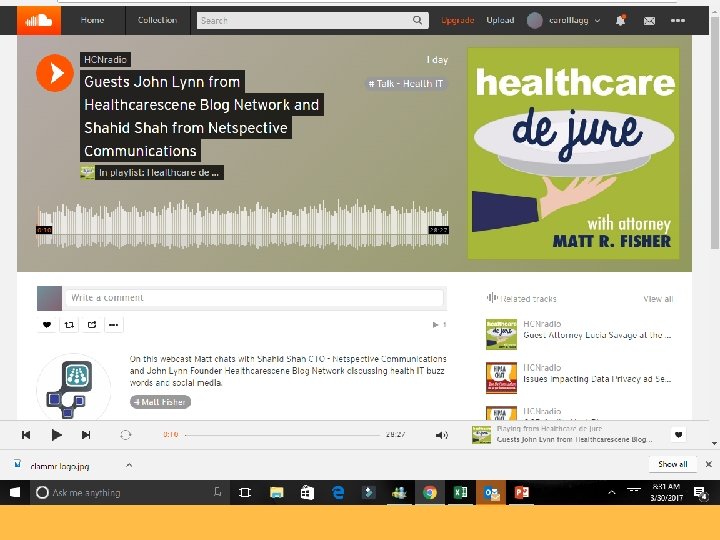Open the Action Center notifications icon
720x540 pixels.
point(701,493)
